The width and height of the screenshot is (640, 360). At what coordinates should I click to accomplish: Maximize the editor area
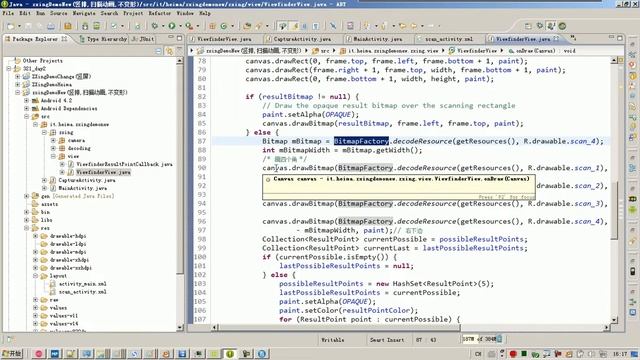tap(620, 38)
